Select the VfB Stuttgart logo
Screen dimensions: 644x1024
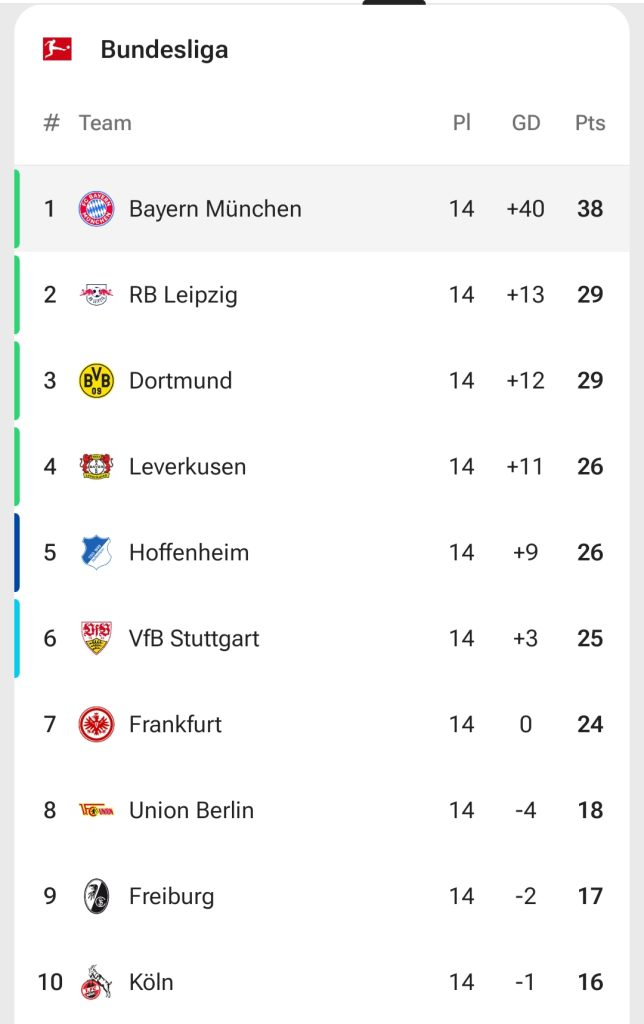(x=96, y=639)
